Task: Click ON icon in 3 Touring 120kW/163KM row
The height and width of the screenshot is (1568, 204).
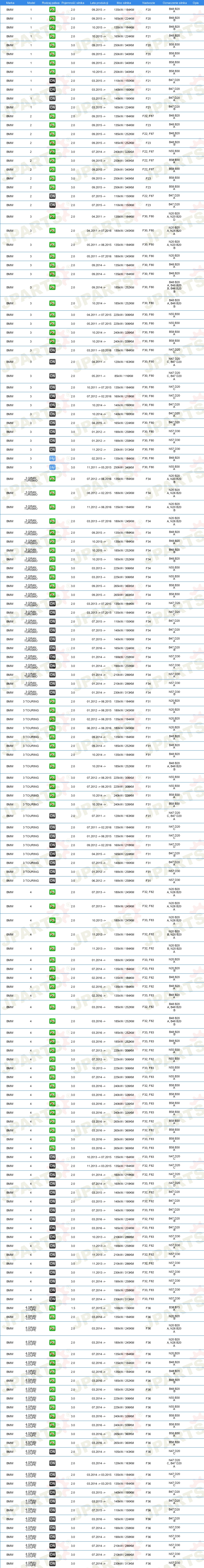Action: 52,816
